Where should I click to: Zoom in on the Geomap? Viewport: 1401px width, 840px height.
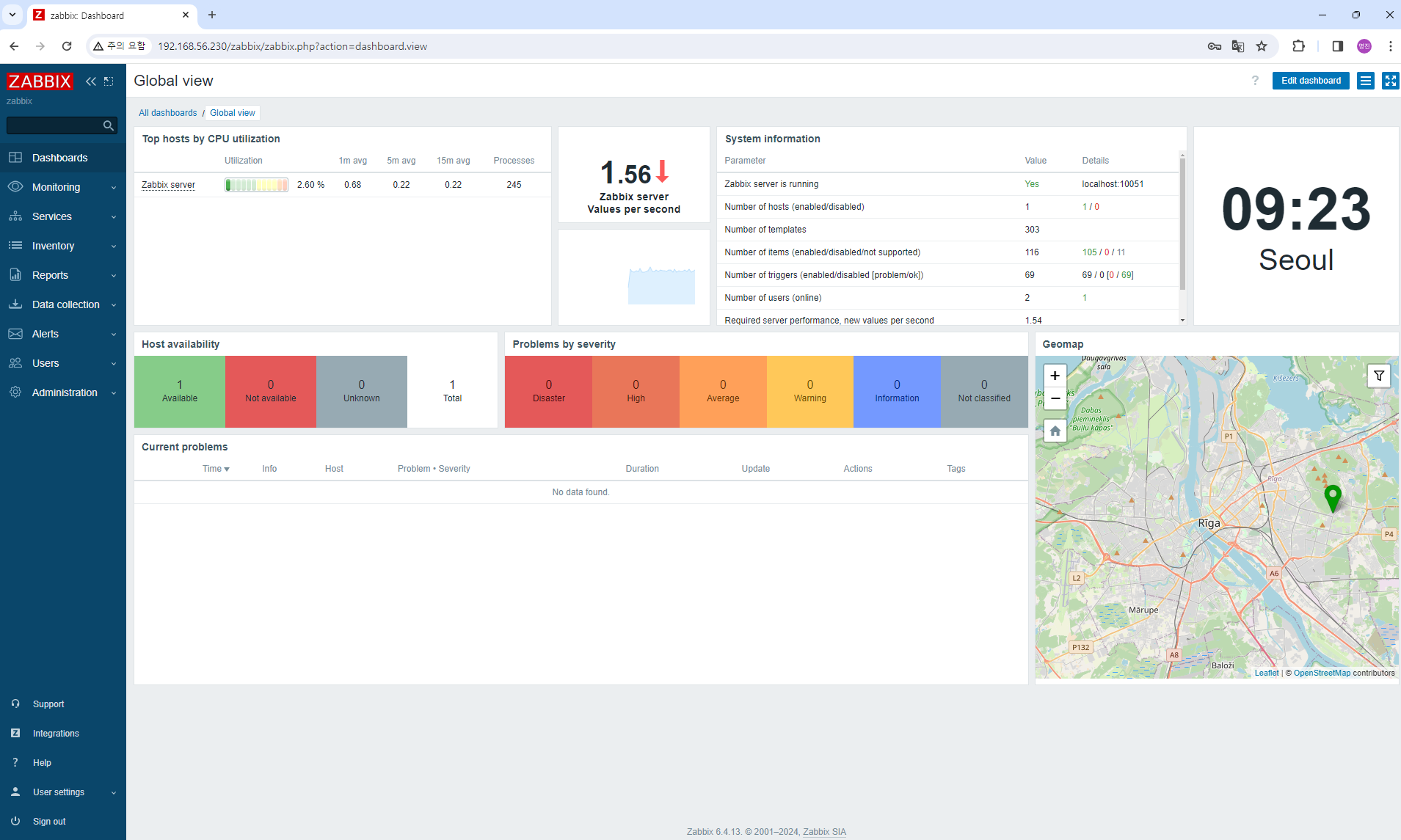[1055, 376]
